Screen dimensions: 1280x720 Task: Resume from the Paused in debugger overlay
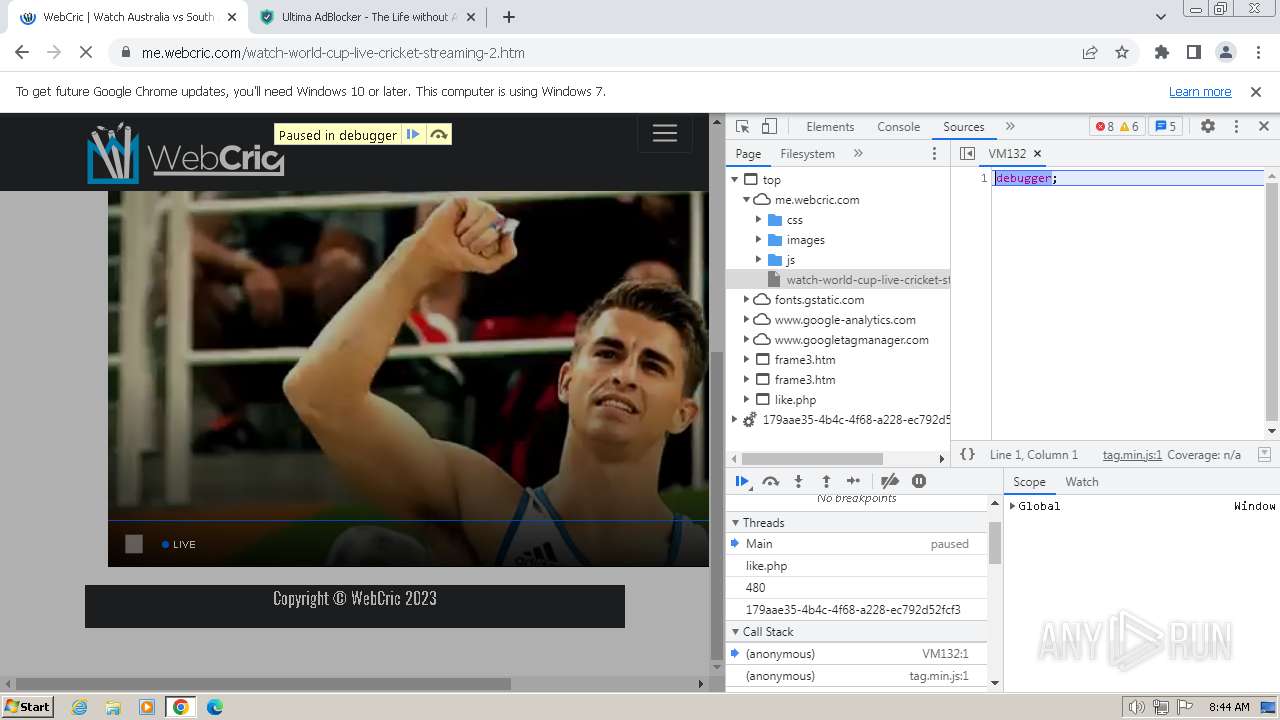click(x=413, y=135)
